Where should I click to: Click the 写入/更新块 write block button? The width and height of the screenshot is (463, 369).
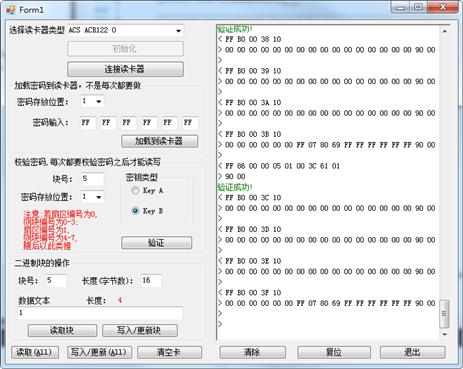pos(140,331)
